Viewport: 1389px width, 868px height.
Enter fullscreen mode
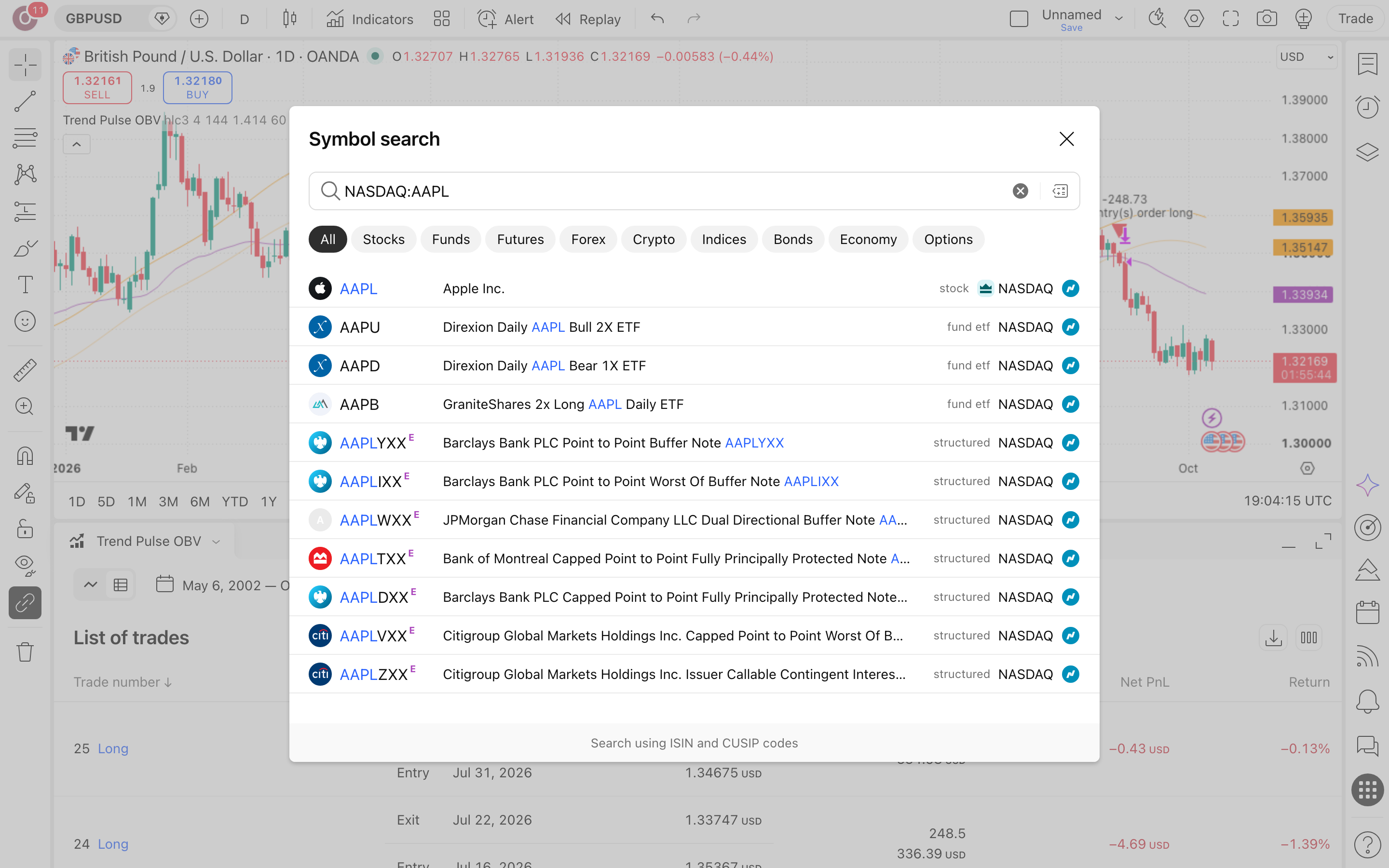pyautogui.click(x=1230, y=19)
